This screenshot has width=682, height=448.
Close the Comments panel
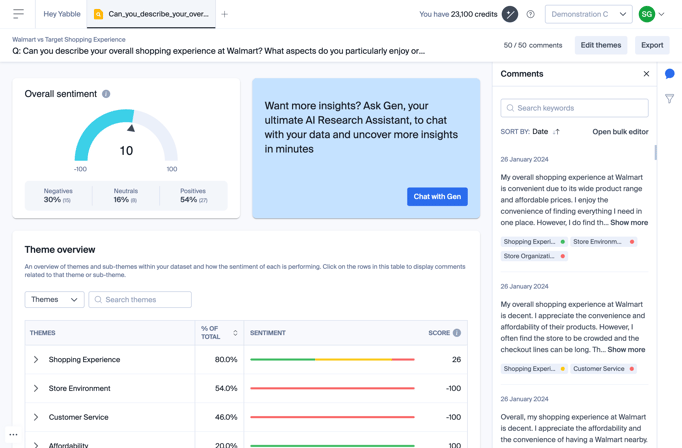click(646, 74)
